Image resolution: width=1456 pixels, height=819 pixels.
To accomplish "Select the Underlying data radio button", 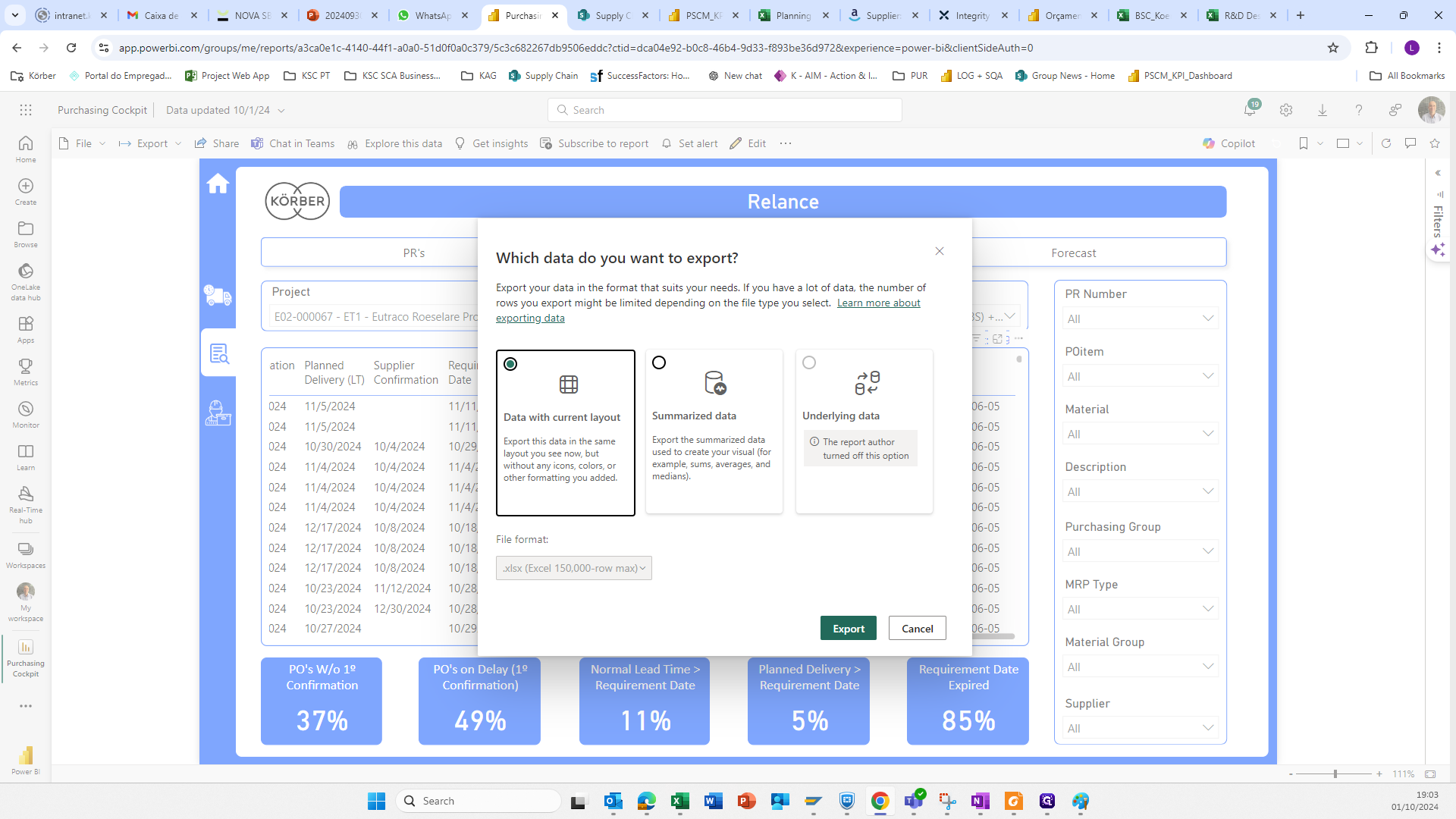I will coord(809,362).
